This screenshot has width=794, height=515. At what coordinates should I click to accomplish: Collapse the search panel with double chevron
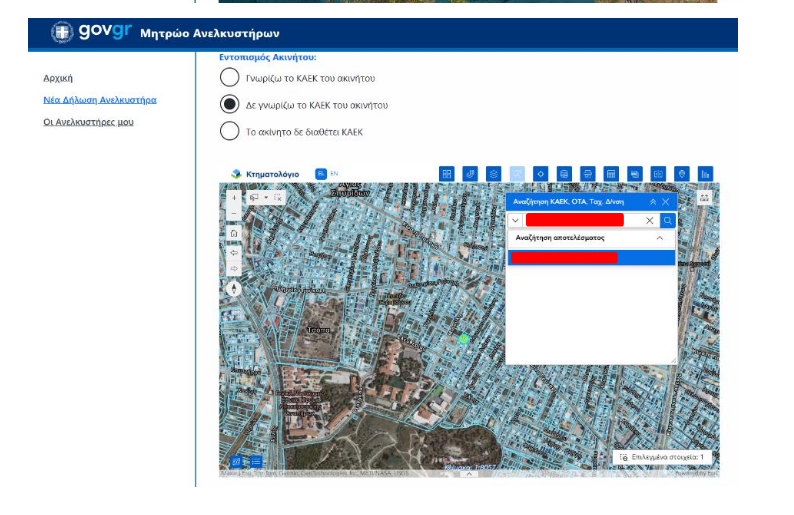pos(653,202)
